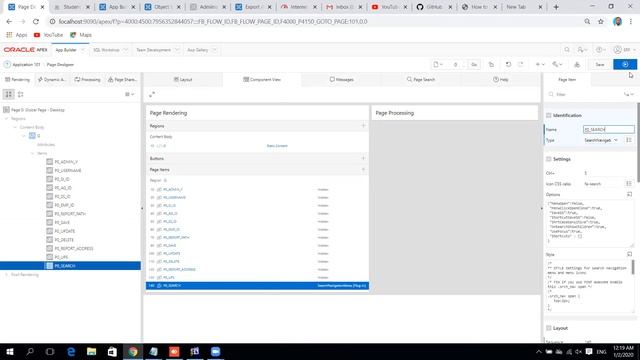640x360 pixels.
Task: Click the Application 101 up-arrow icon
Action: click(x=7, y=64)
